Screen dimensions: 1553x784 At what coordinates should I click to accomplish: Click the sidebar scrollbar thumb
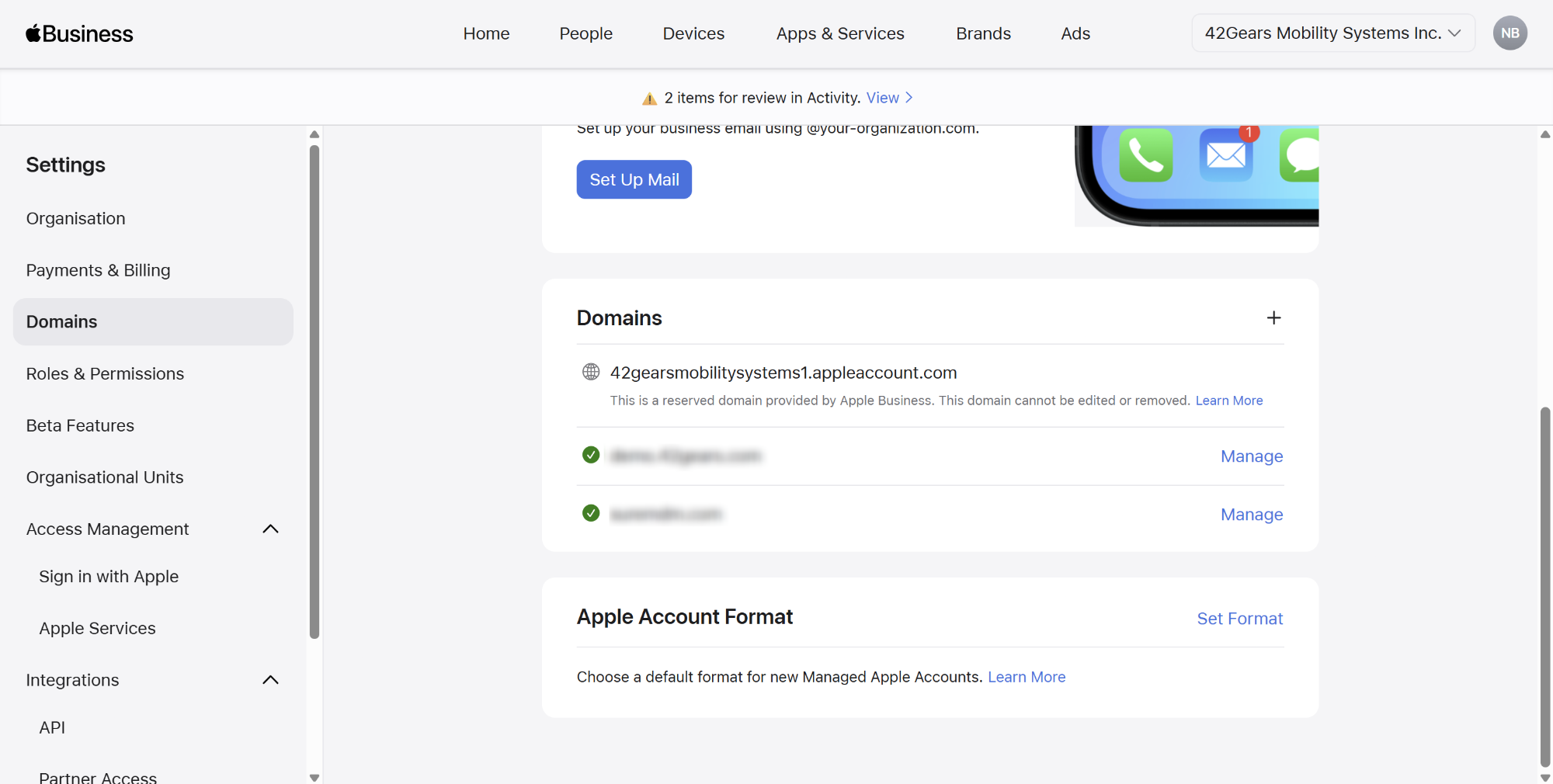[314, 392]
